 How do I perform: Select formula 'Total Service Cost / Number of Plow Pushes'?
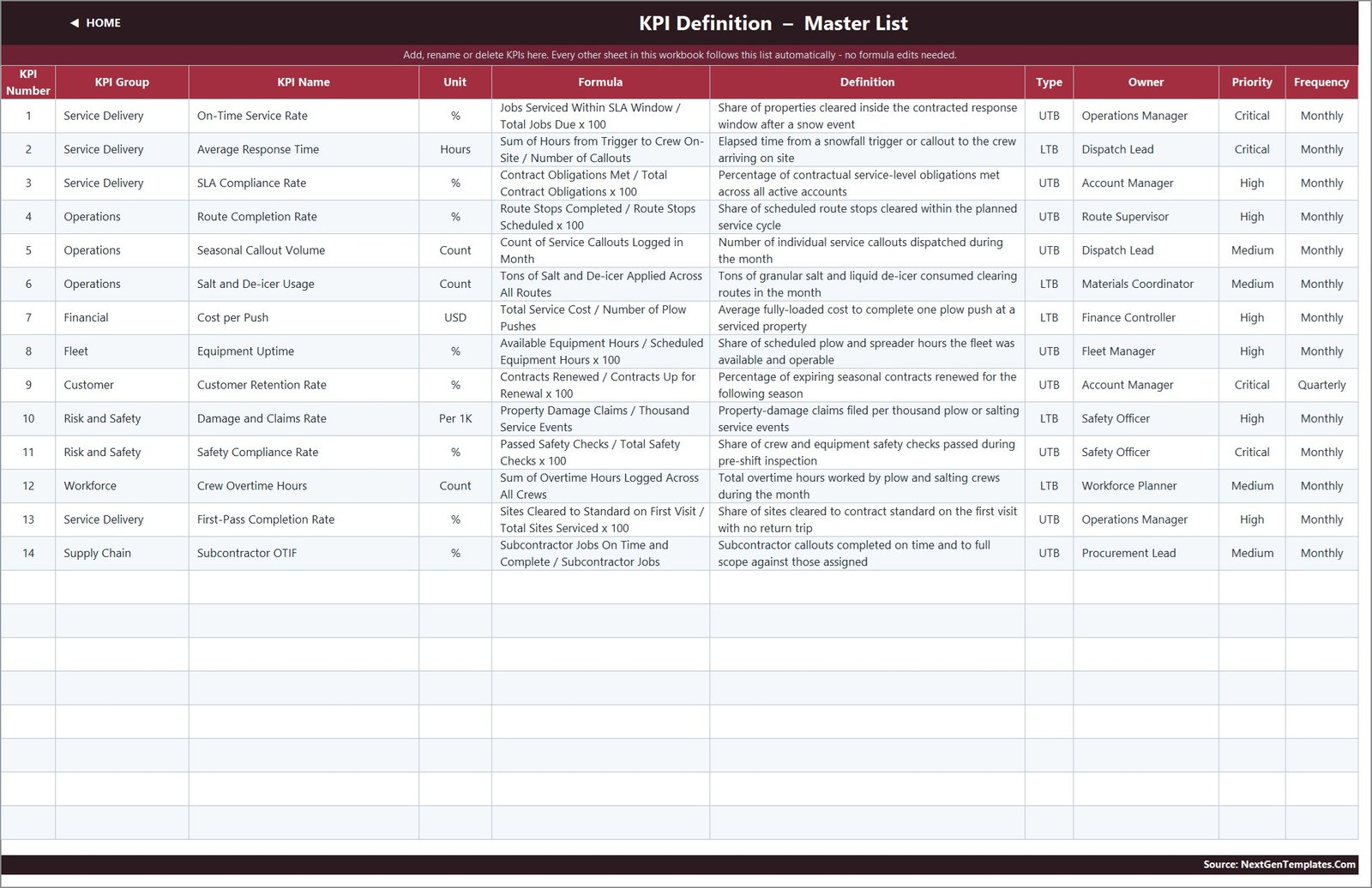600,317
